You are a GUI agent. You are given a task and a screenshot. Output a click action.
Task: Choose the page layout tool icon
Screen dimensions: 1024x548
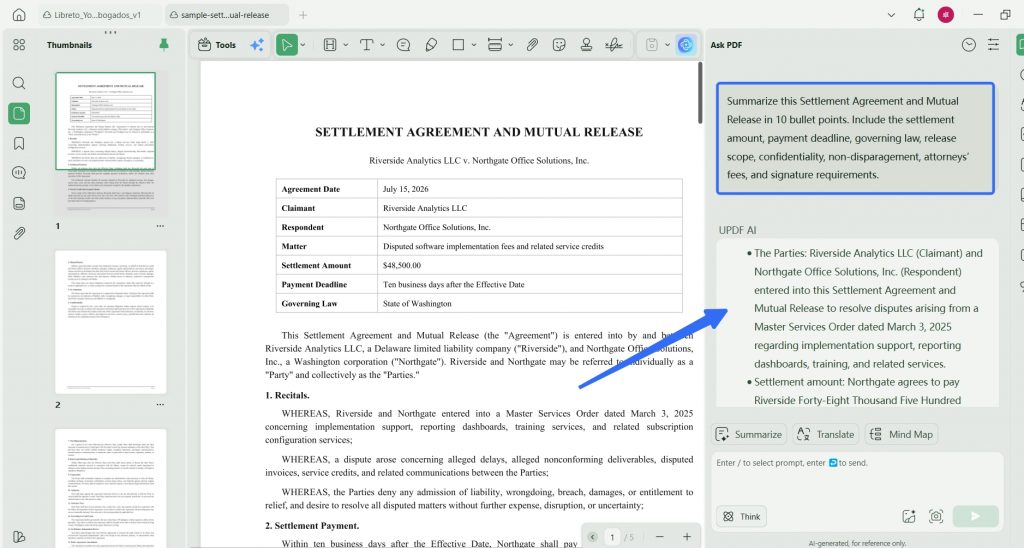point(330,44)
